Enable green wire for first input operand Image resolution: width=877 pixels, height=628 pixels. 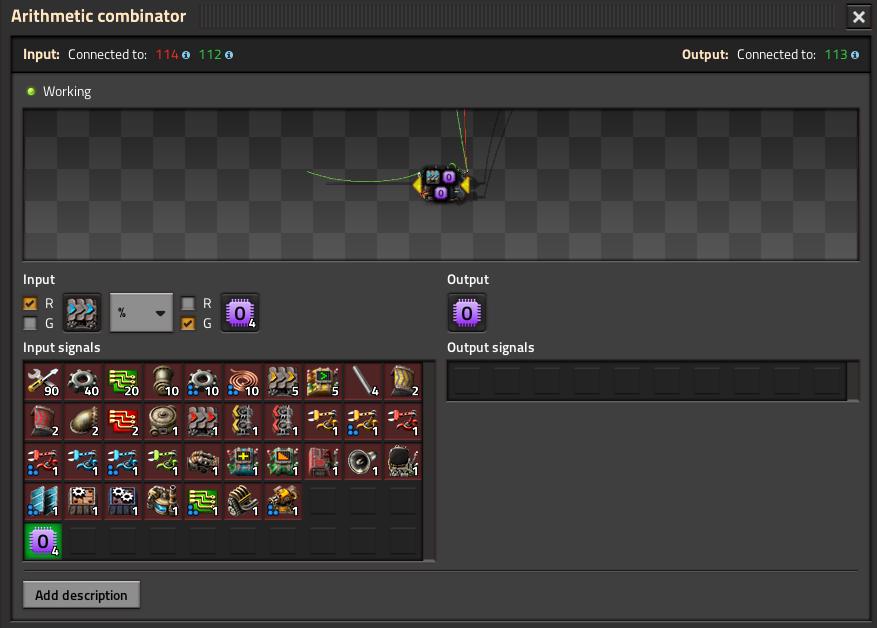(30, 323)
